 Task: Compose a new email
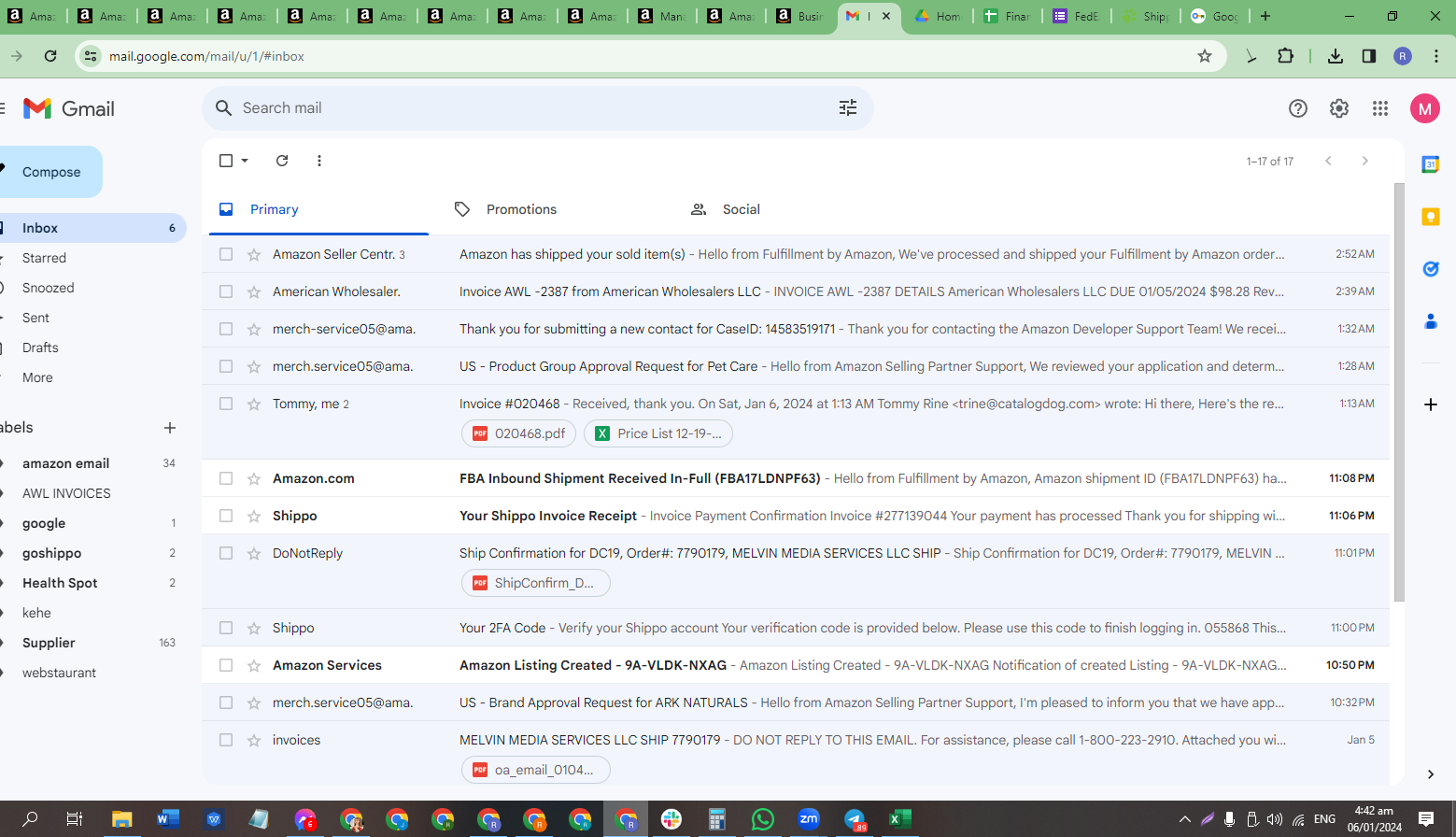pyautogui.click(x=50, y=172)
